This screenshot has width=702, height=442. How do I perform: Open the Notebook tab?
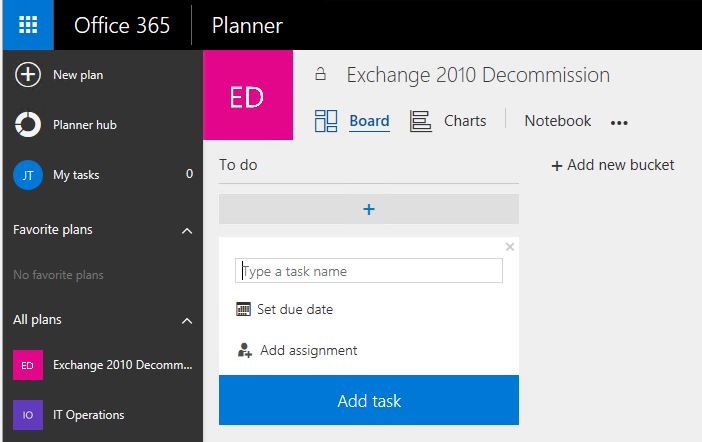tap(558, 121)
